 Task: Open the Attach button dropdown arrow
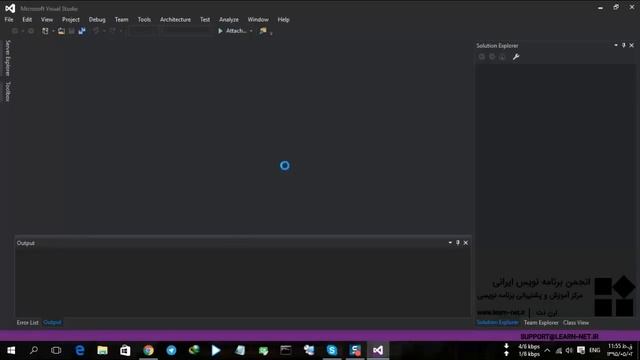tap(251, 31)
